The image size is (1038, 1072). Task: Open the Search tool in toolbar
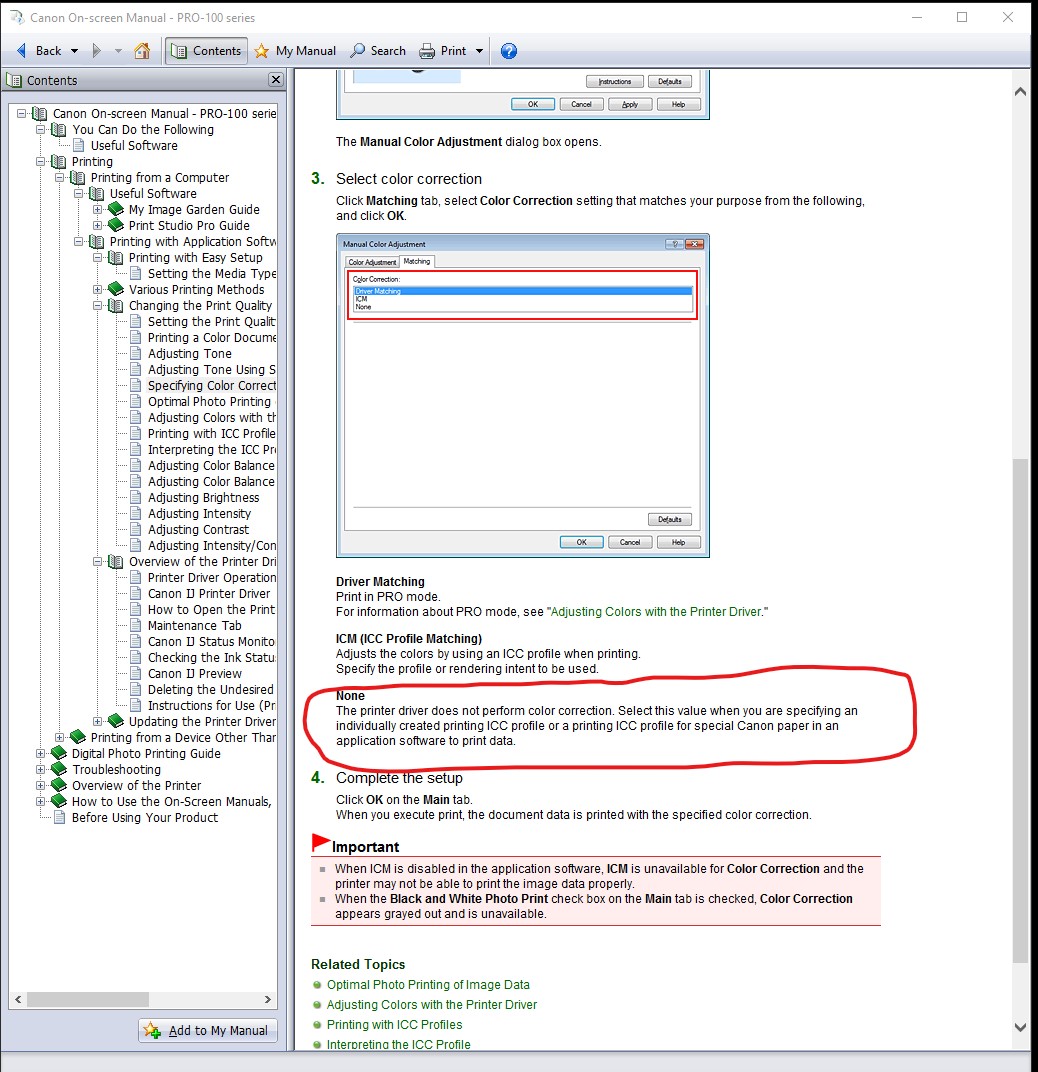tap(378, 51)
